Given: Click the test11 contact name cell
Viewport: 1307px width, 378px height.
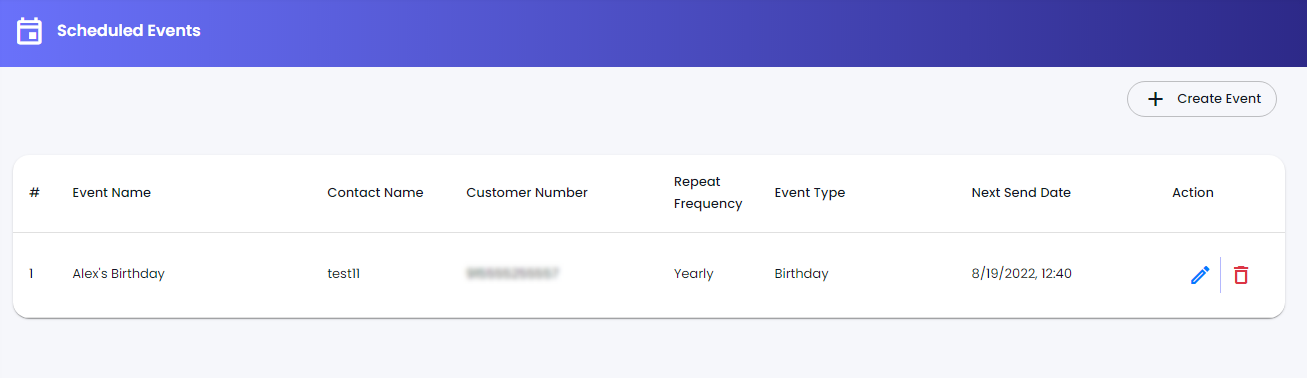Looking at the screenshot, I should (343, 274).
